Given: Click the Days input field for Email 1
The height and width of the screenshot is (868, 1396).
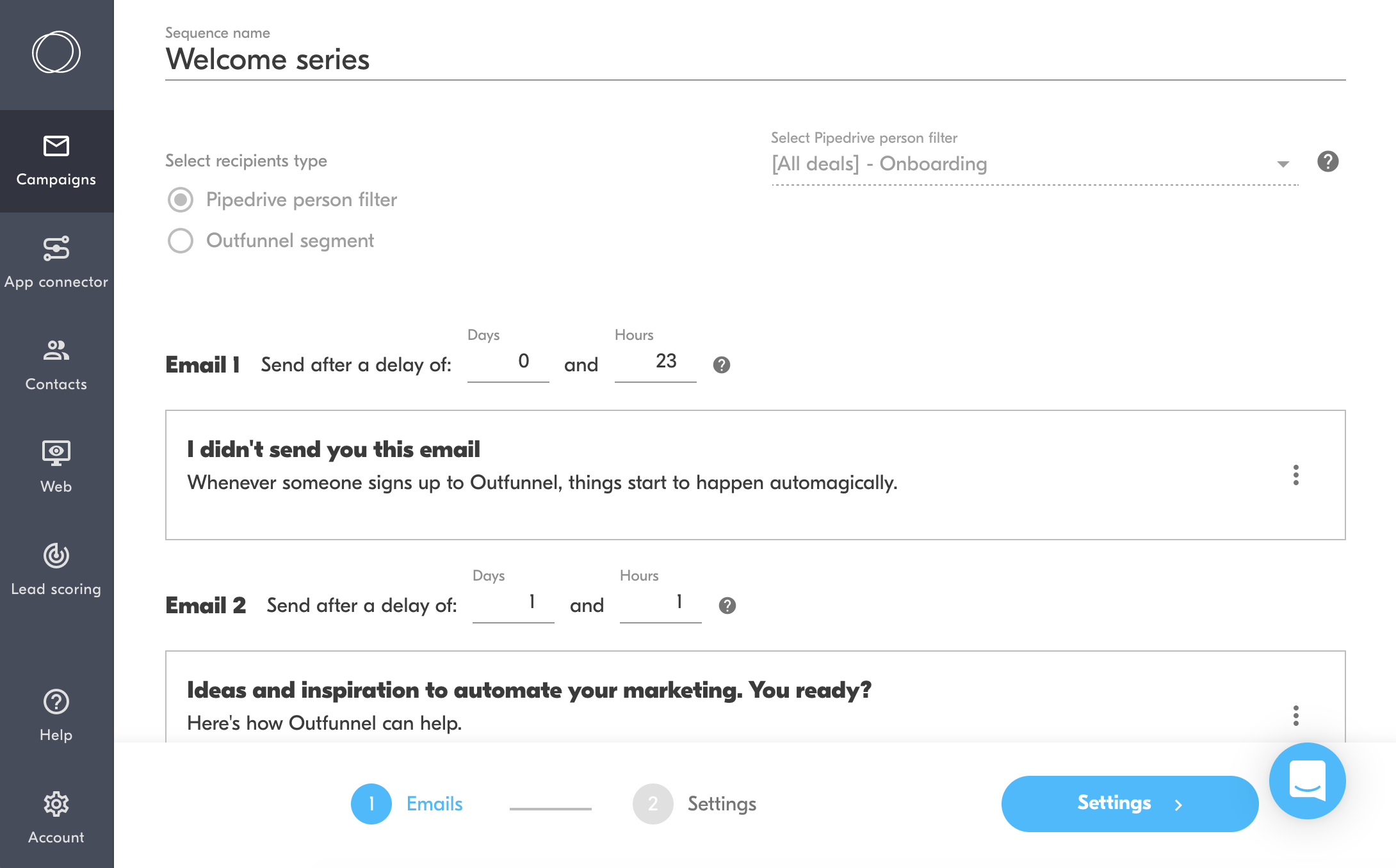Looking at the screenshot, I should [510, 362].
